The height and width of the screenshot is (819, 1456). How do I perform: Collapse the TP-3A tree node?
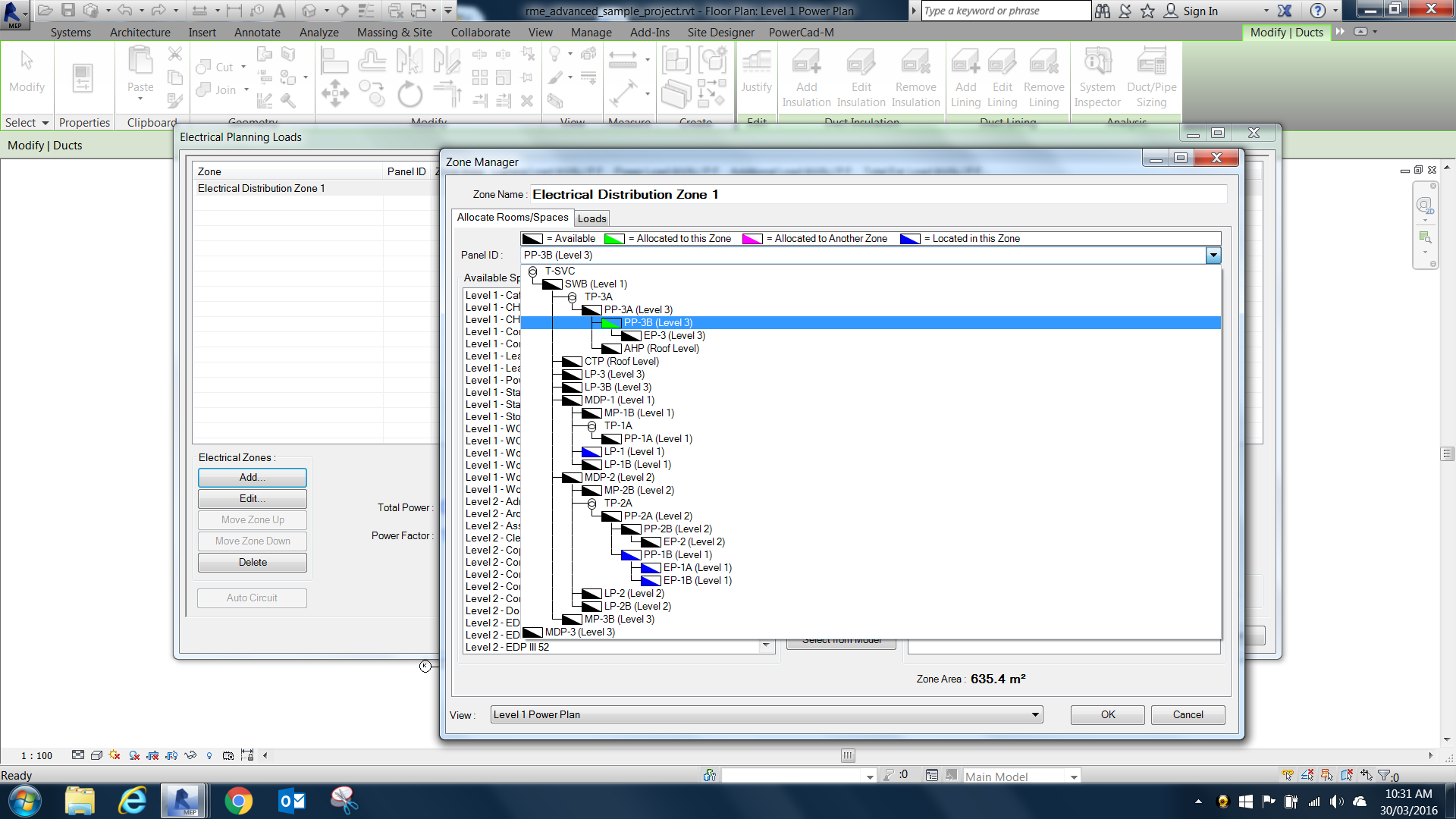[572, 297]
